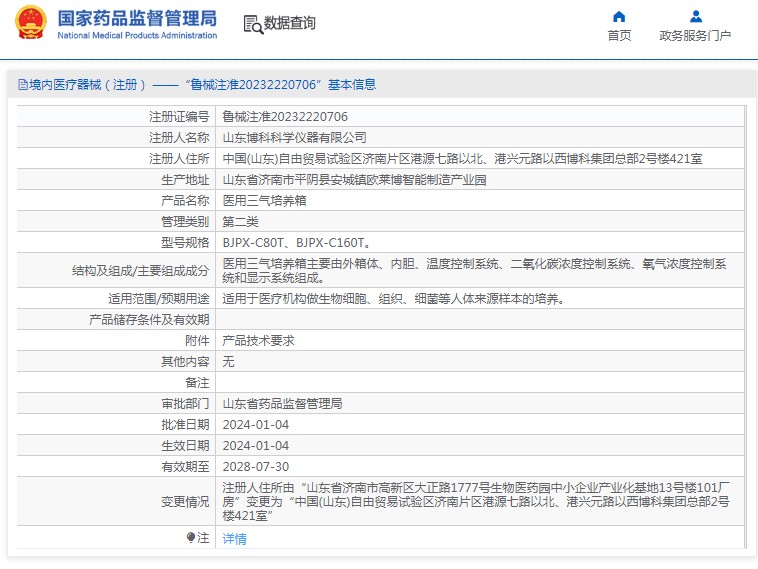
Task: Select the 数据查询 menu label
Action: pyautogui.click(x=289, y=23)
